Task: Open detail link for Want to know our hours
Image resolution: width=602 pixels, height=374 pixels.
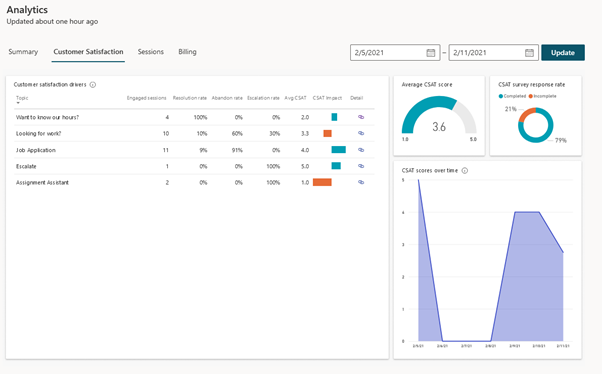Action: point(361,117)
